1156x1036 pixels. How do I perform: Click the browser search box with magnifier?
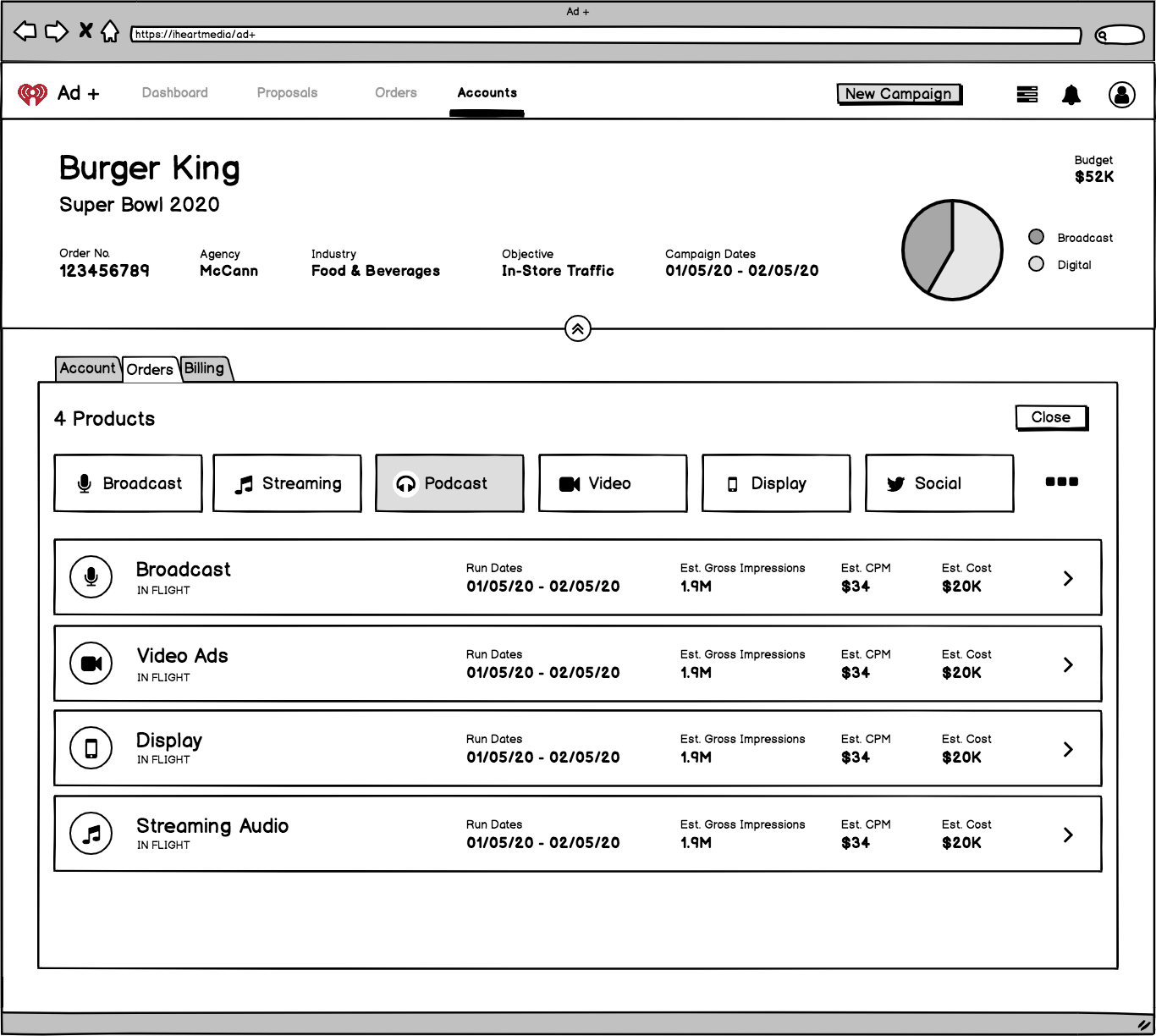pyautogui.click(x=1119, y=35)
